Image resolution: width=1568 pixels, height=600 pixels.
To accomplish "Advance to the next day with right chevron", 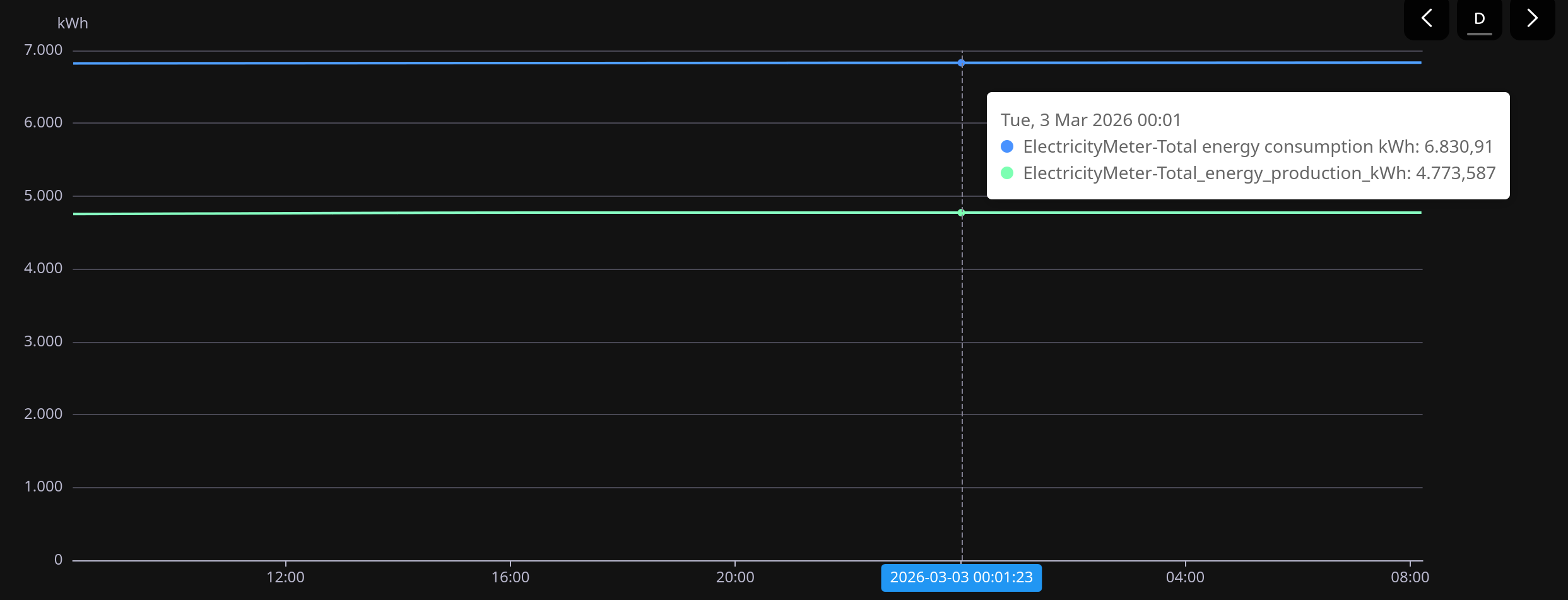I will (1532, 19).
